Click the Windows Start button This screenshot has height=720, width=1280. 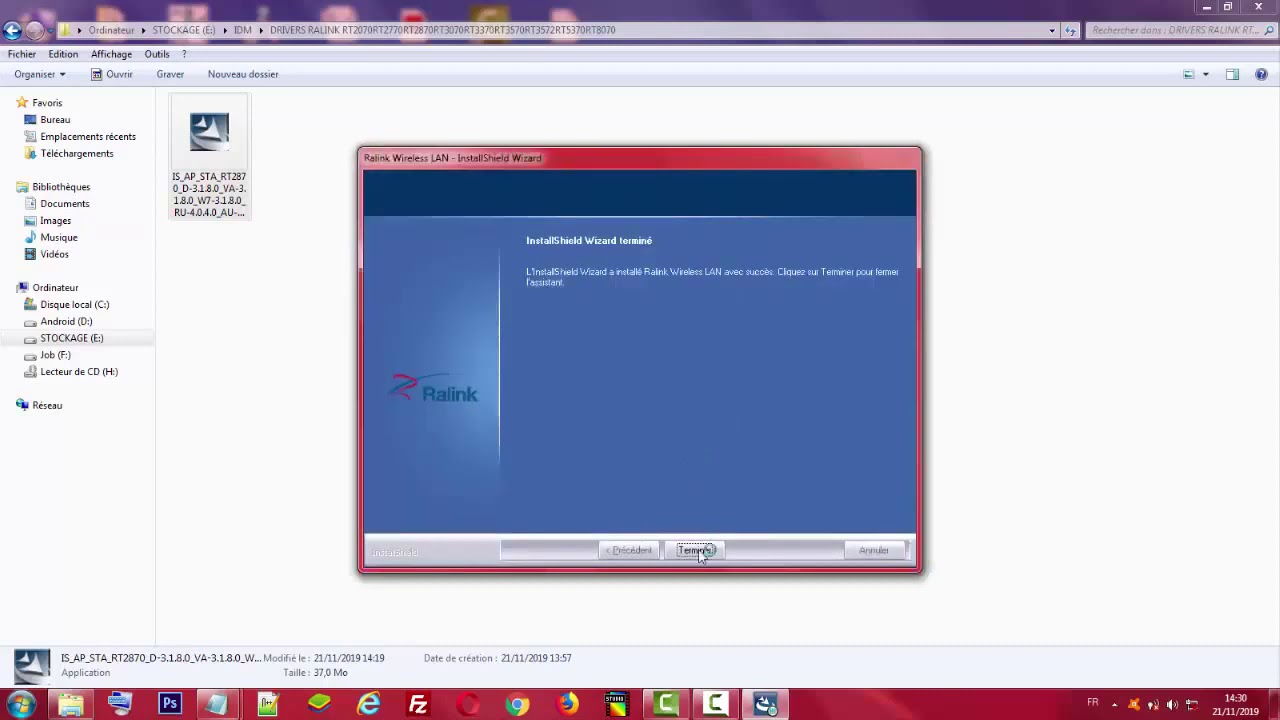[21, 704]
